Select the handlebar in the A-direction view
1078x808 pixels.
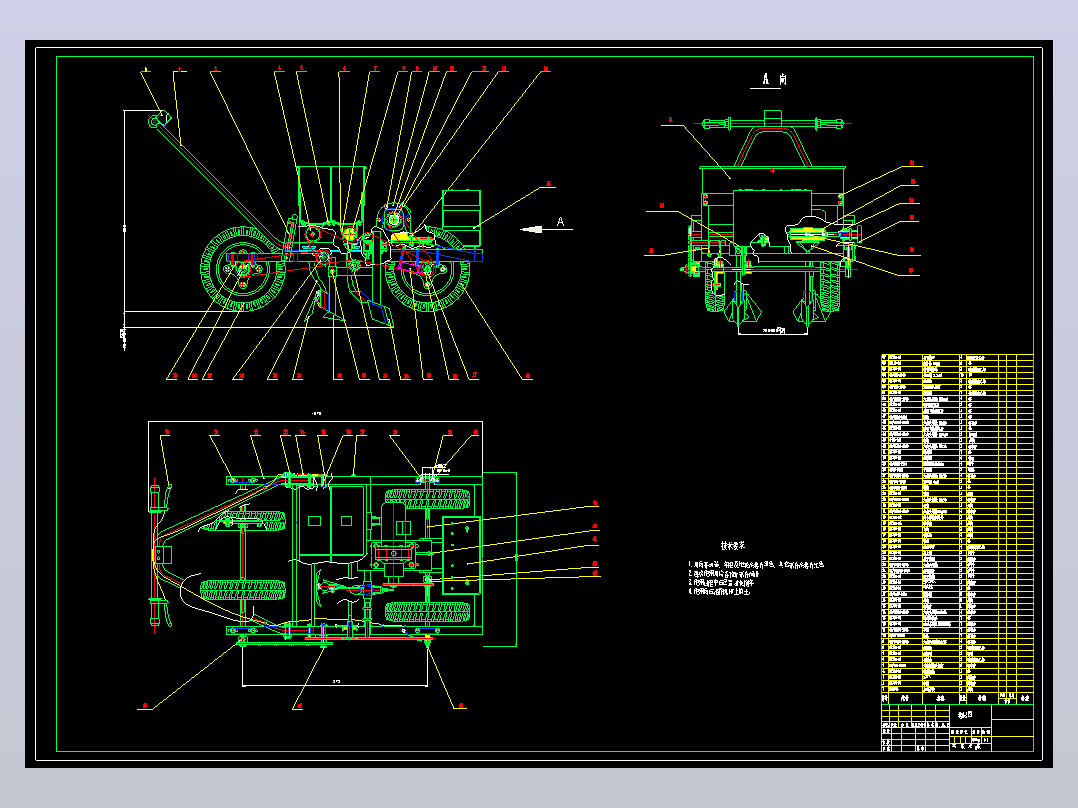pos(773,124)
